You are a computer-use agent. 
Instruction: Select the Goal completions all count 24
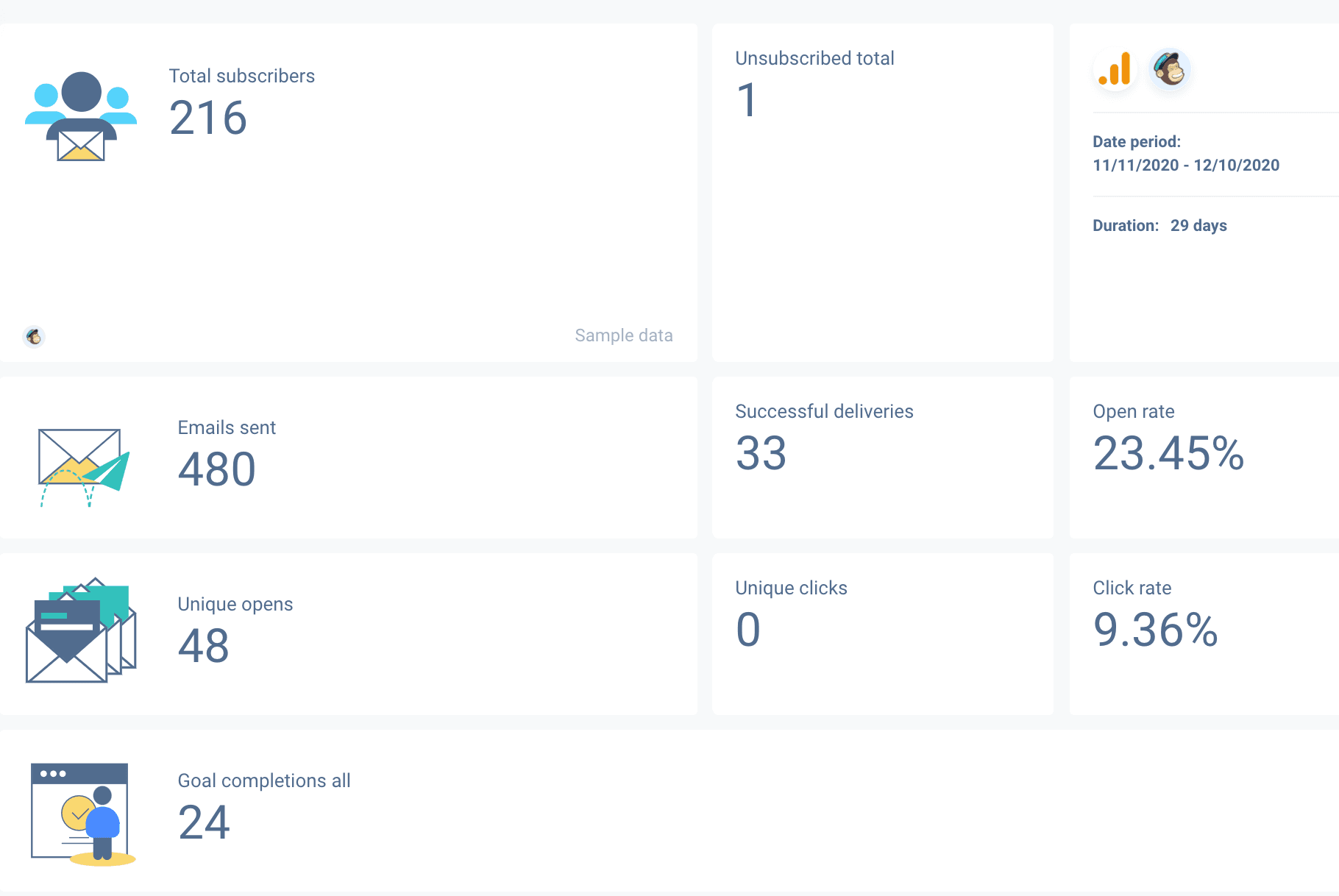tap(203, 824)
